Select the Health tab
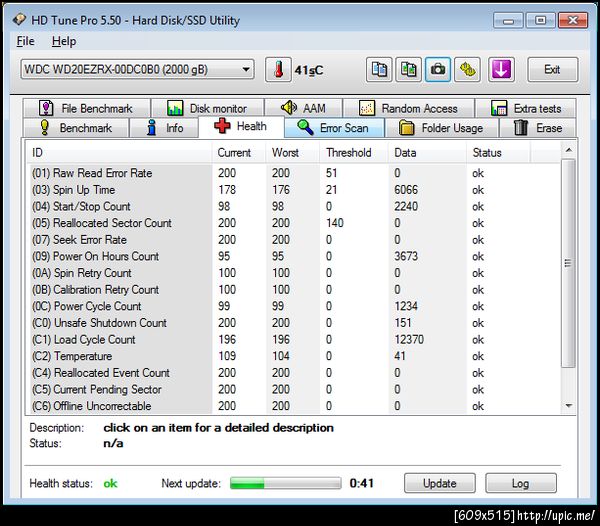600x526 pixels. 241,126
